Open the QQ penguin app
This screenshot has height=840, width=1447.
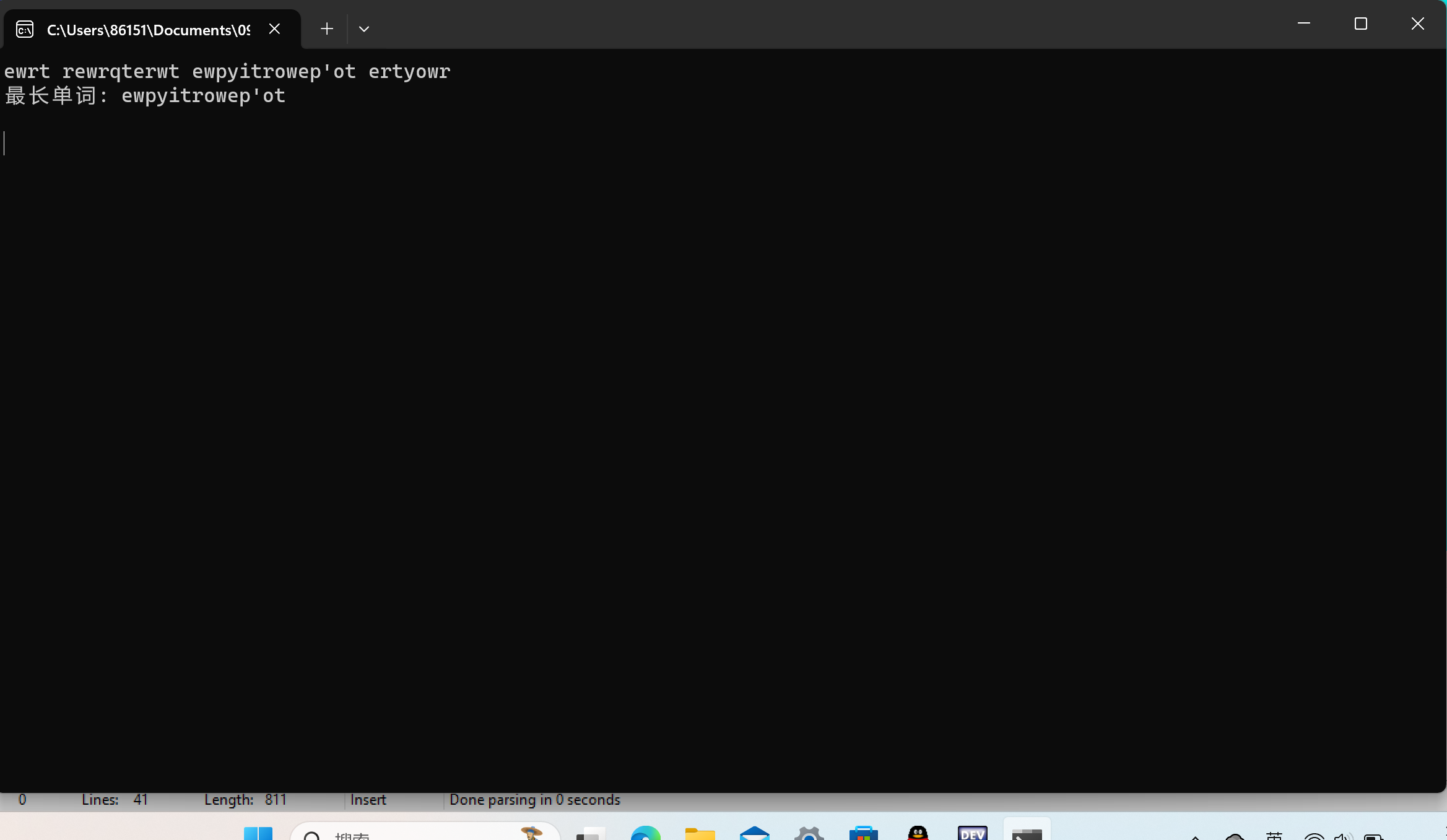click(918, 833)
